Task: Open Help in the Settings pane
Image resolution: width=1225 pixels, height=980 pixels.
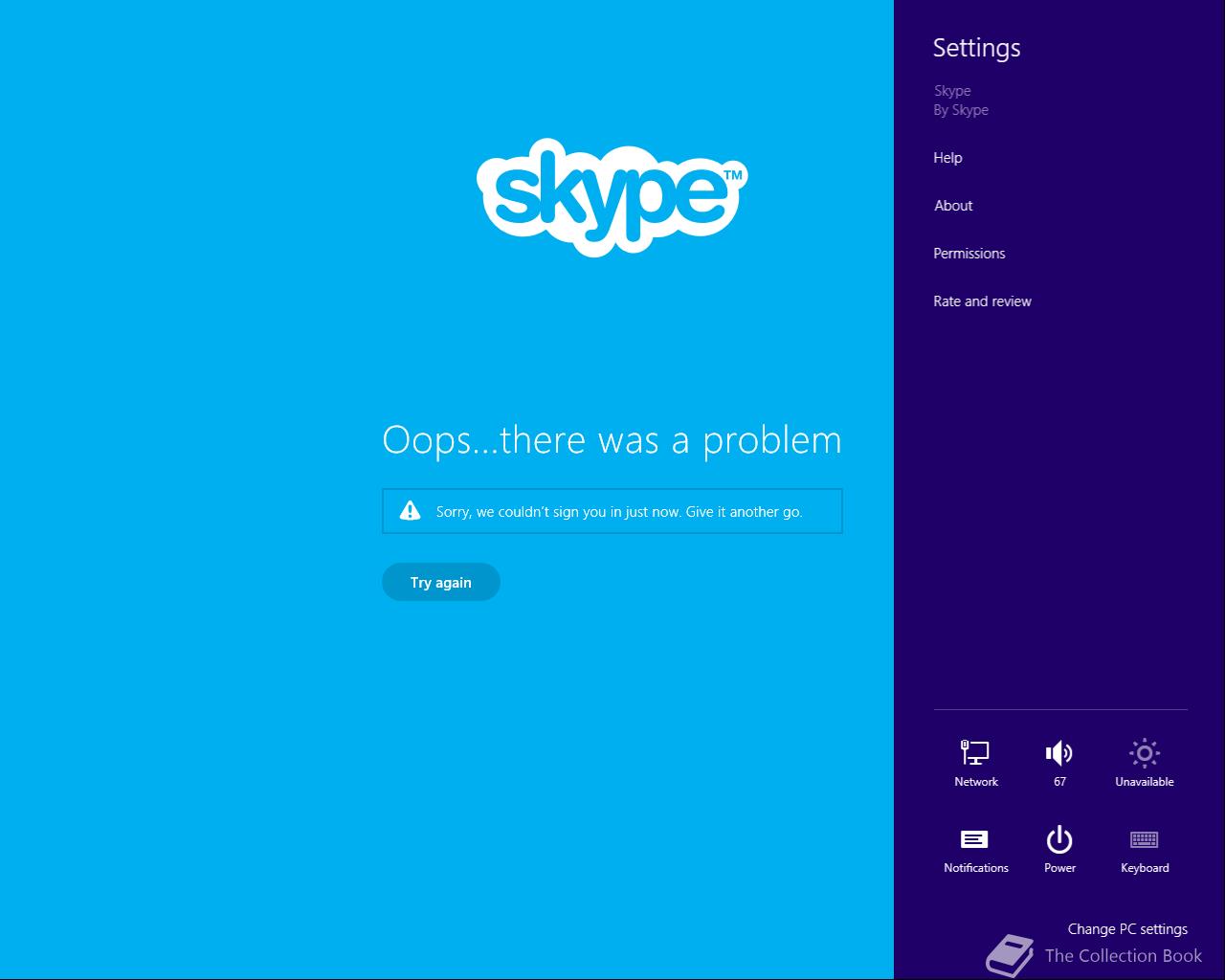Action: point(947,158)
